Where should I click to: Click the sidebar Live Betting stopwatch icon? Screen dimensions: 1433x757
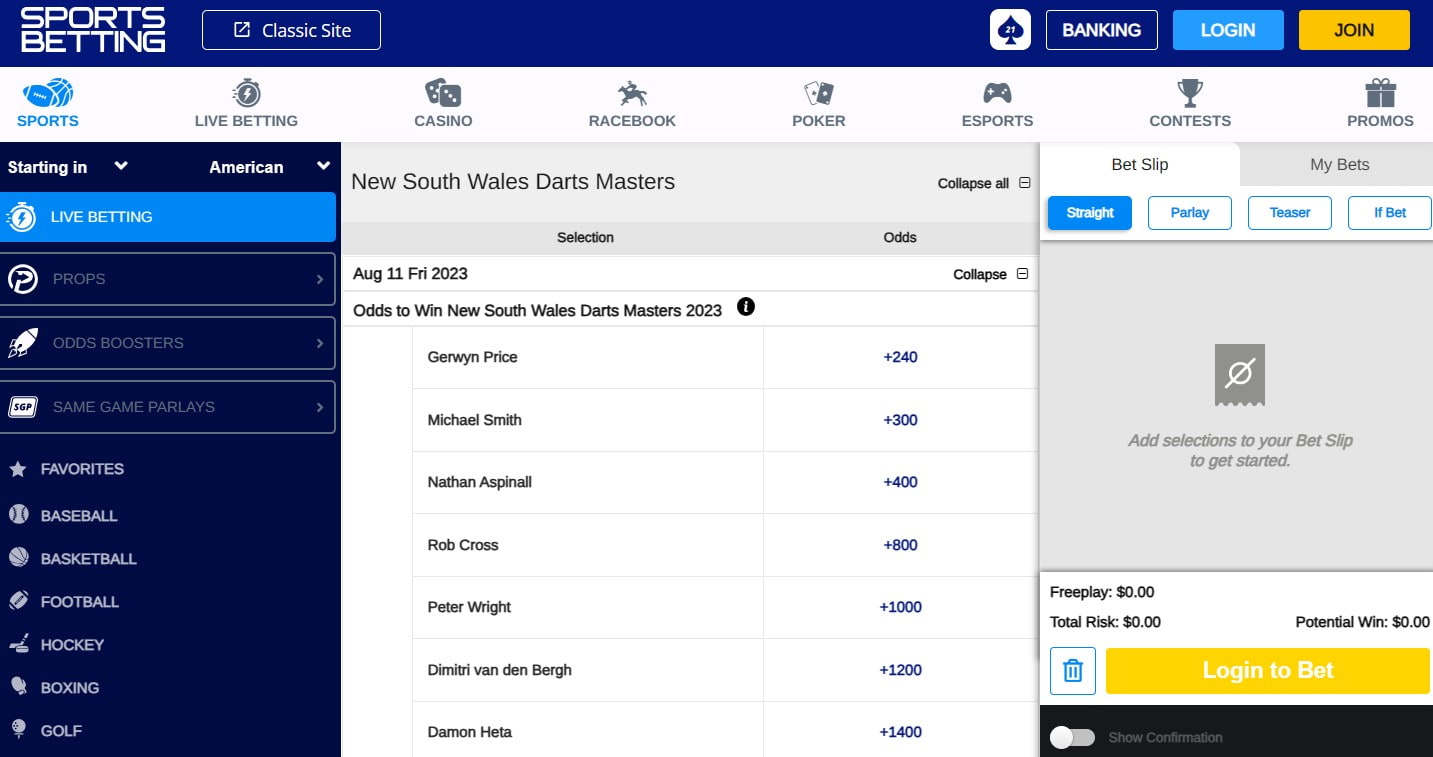point(22,217)
